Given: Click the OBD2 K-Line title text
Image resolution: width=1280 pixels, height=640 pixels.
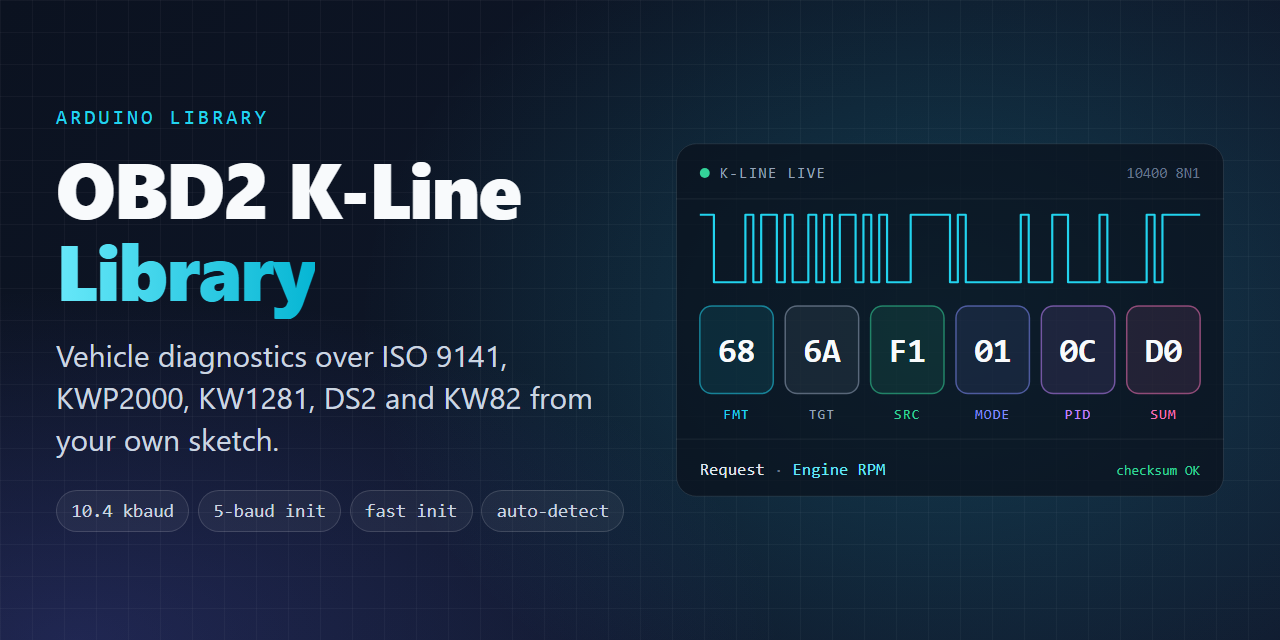Looking at the screenshot, I should pyautogui.click(x=289, y=193).
